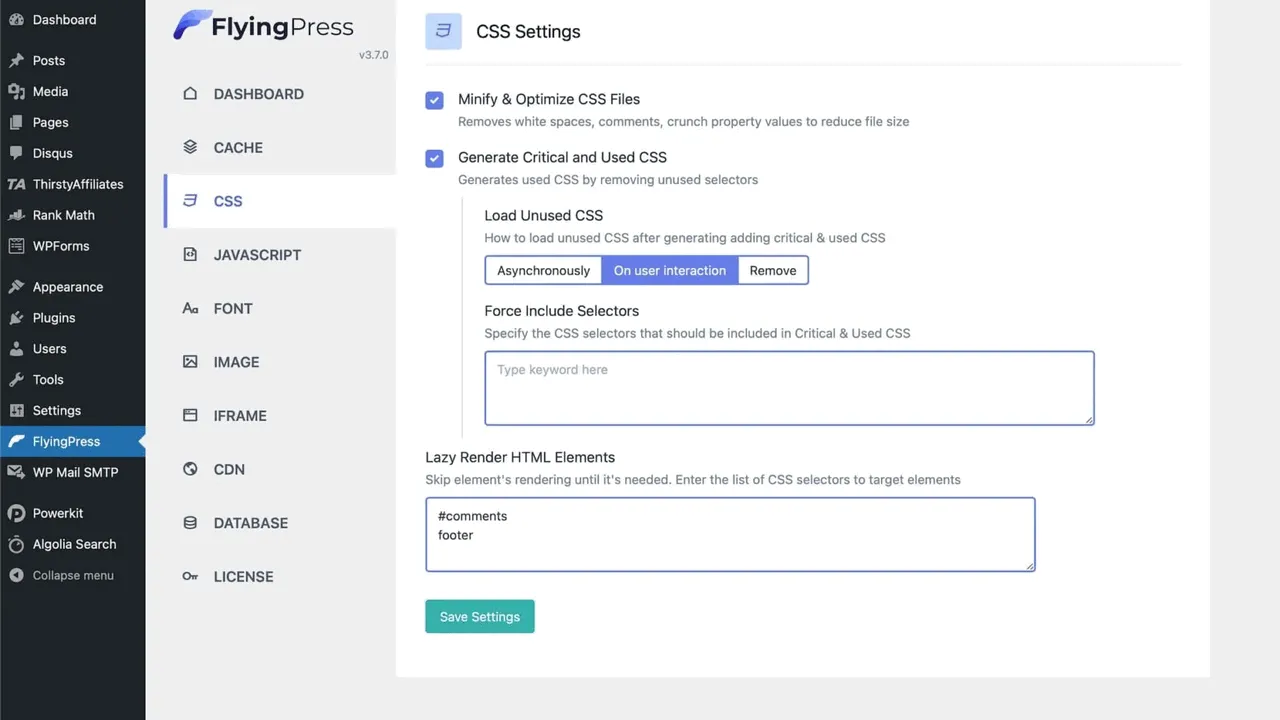
Task: Uncheck Generate Critical and Used CSS
Action: [434, 158]
